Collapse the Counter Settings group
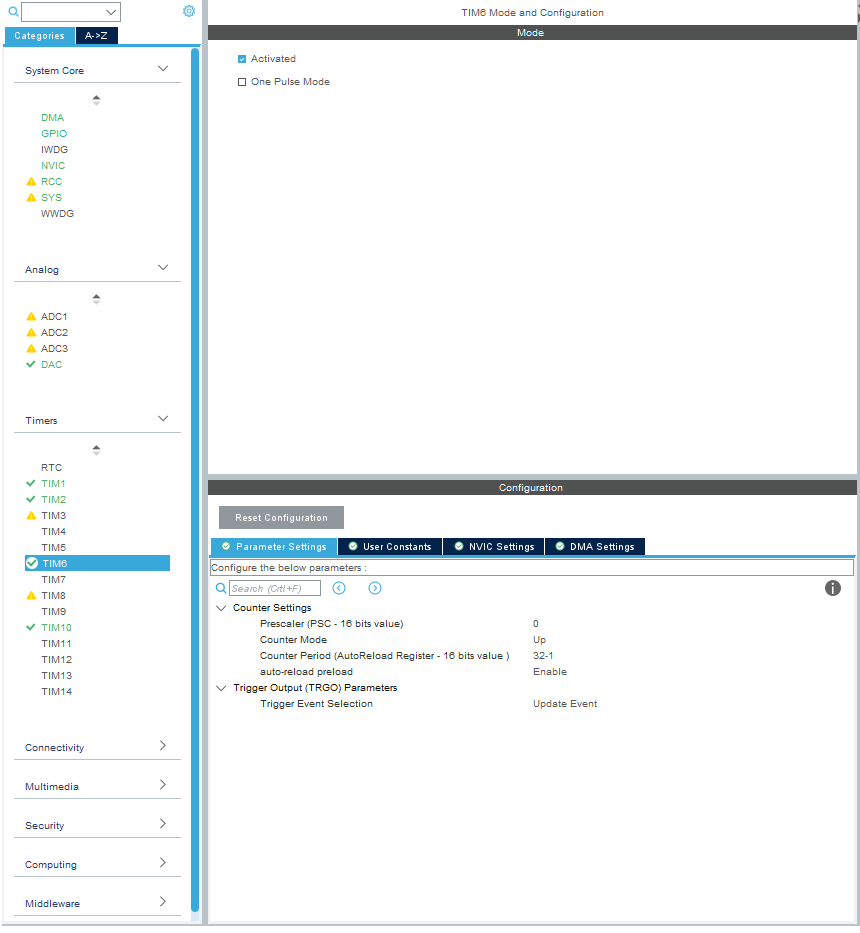Image resolution: width=860 pixels, height=933 pixels. pyautogui.click(x=221, y=608)
